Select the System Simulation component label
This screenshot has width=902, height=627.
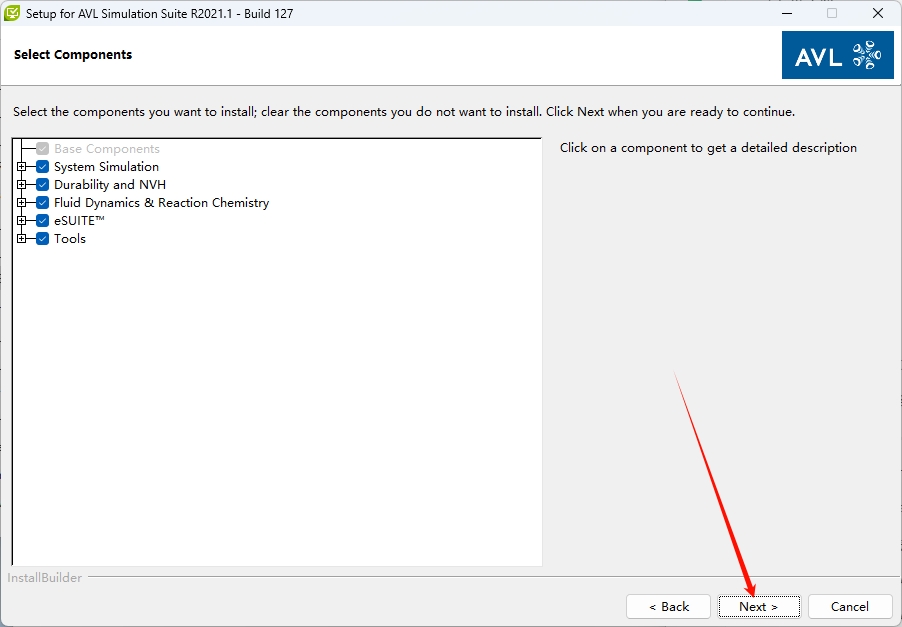click(106, 167)
